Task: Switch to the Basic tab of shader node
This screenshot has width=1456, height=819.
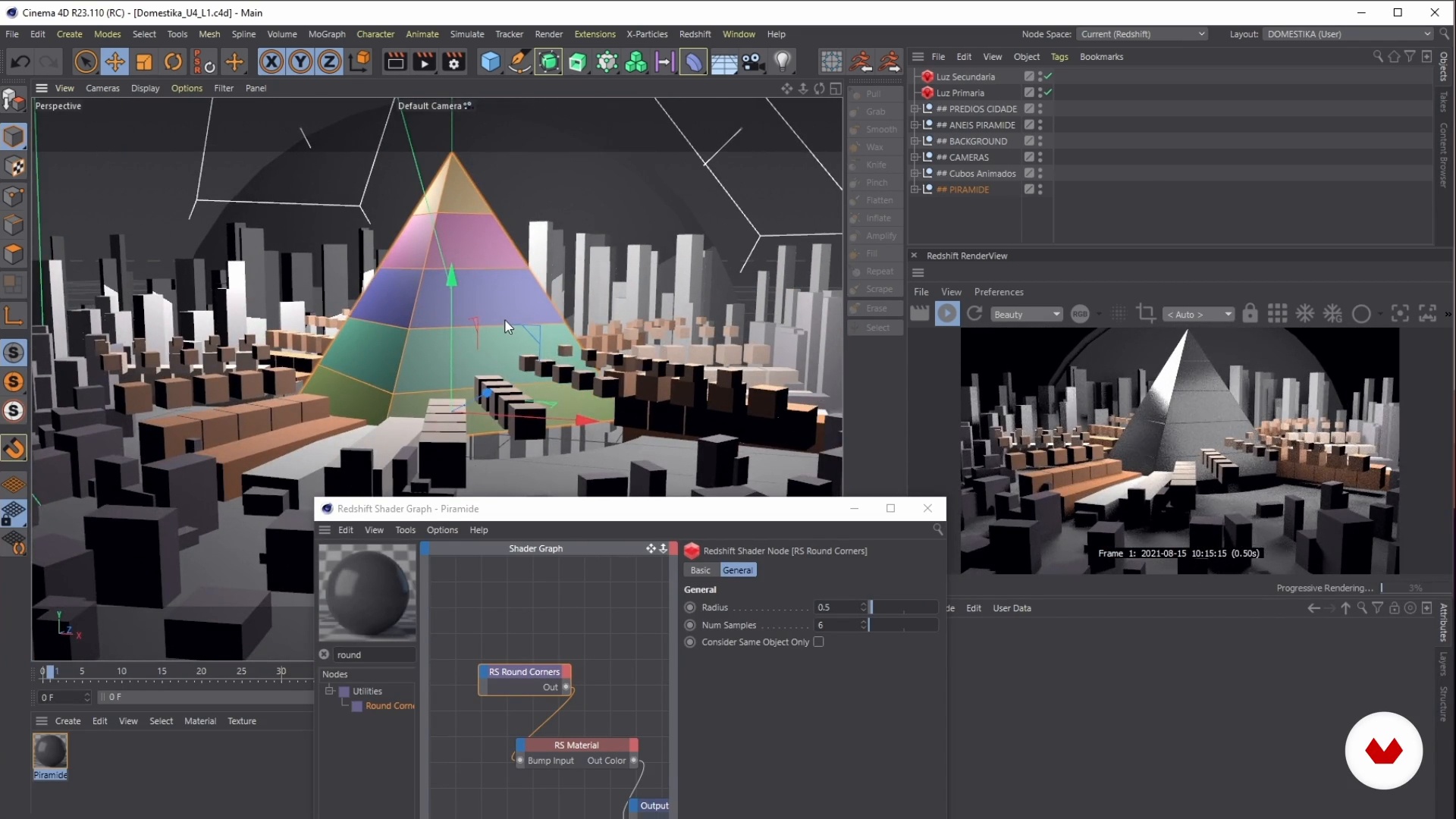Action: tap(701, 570)
